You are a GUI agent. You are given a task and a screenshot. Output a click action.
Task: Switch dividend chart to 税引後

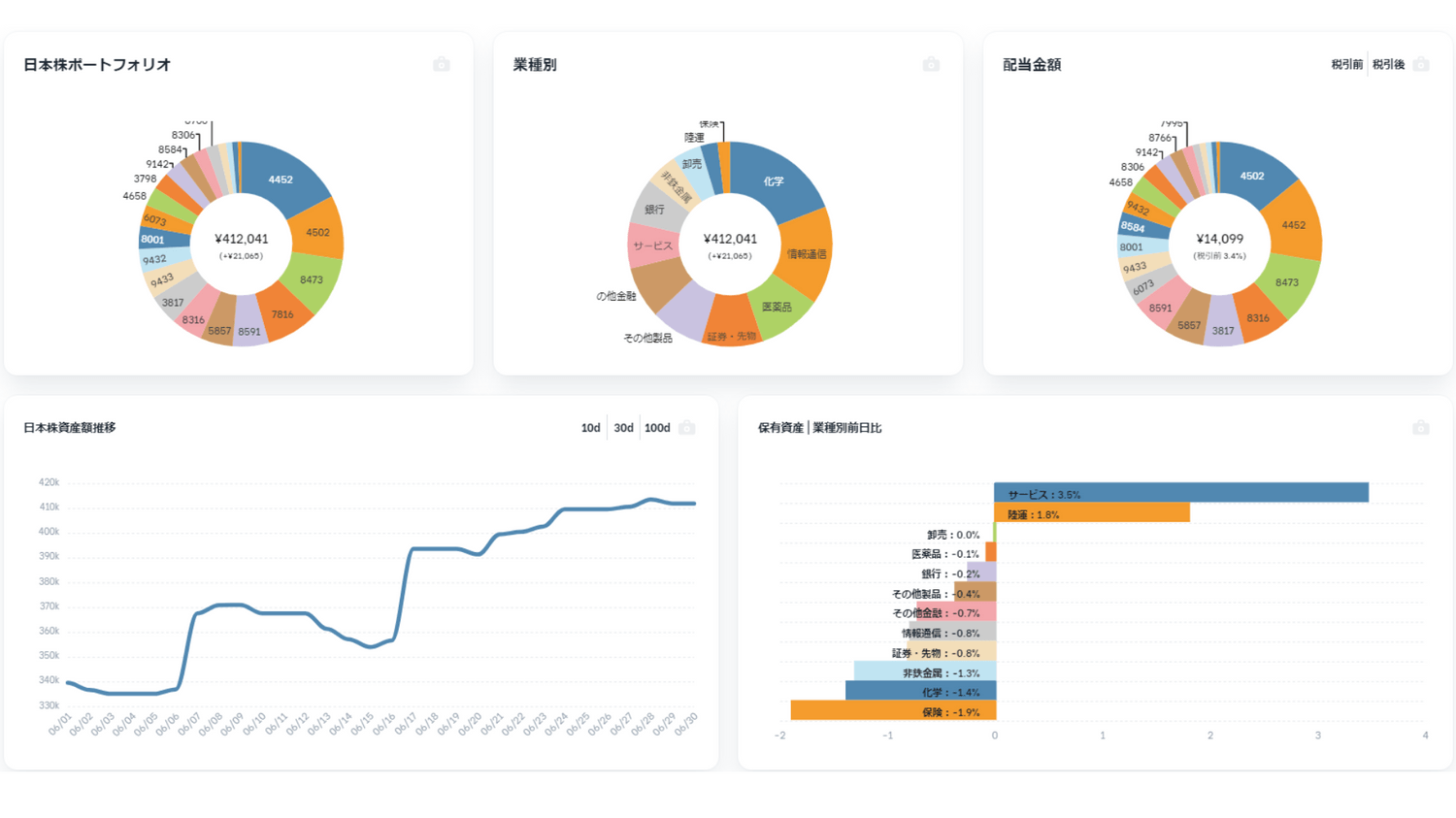[1388, 64]
